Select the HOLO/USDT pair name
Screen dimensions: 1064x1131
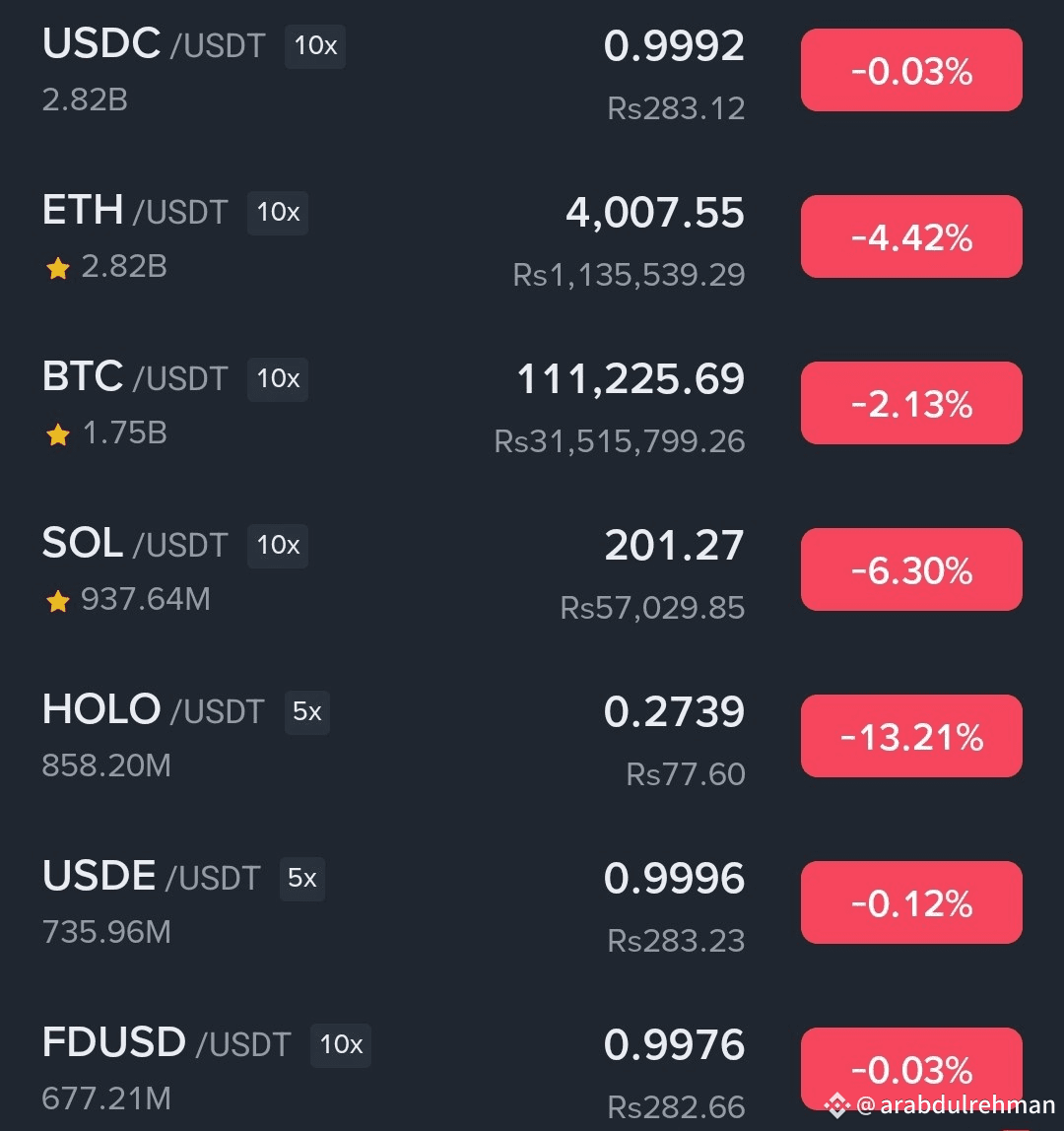coord(153,710)
